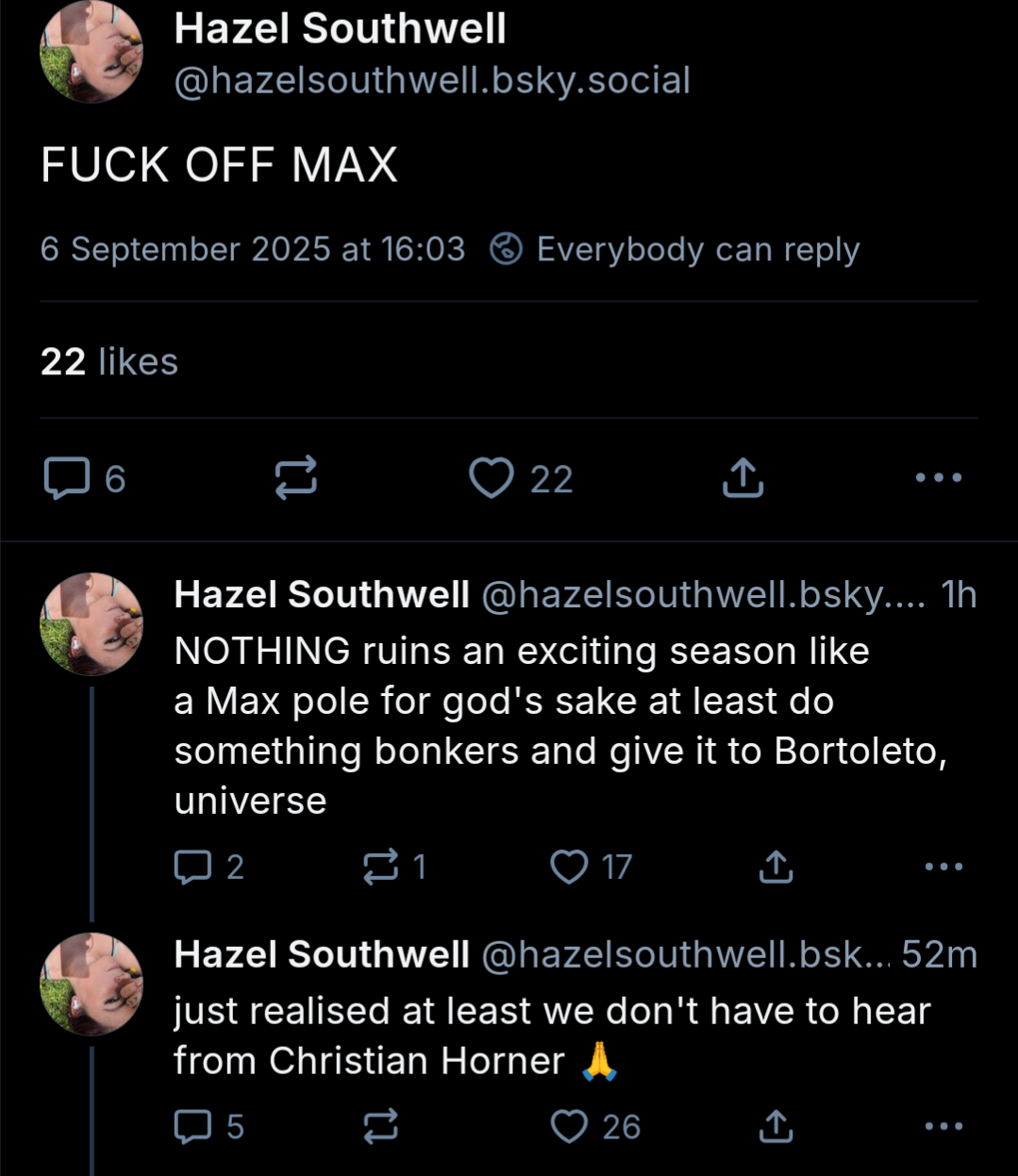Reply to the Max pole post
This screenshot has width=1018, height=1176.
coord(193,867)
